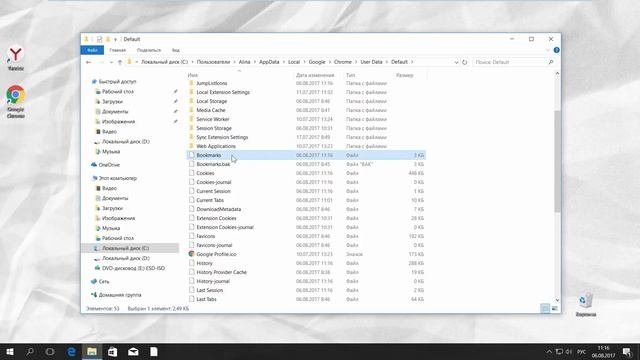This screenshot has height=360, width=640.
Task: Select the DownloadMetadata file
Action: pyautogui.click(x=218, y=209)
